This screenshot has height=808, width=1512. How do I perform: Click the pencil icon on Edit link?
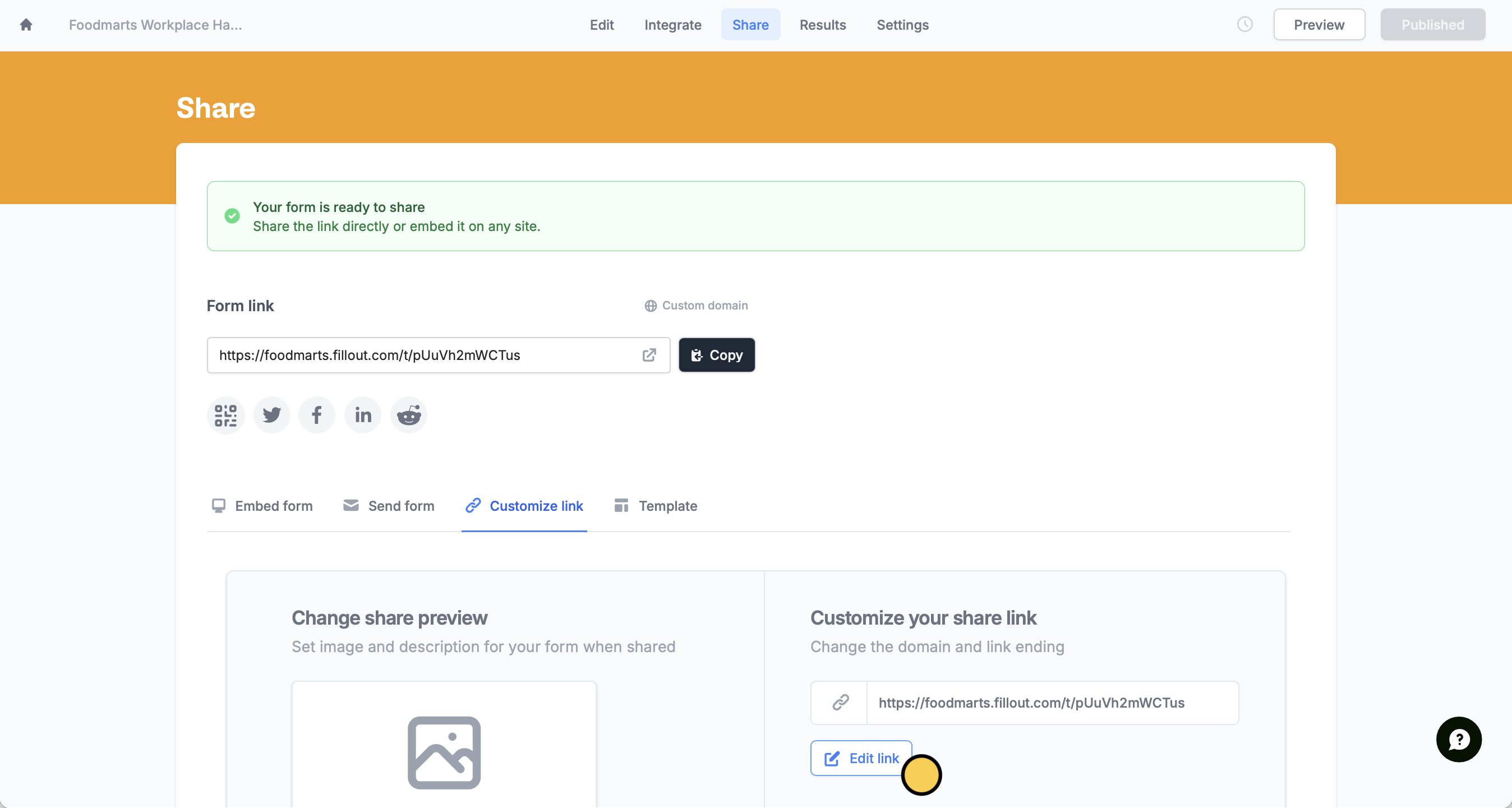832,758
